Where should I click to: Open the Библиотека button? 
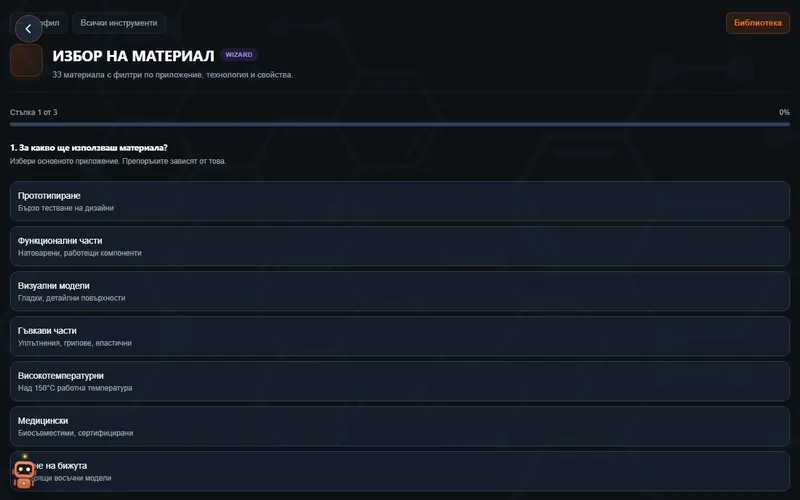(x=758, y=23)
